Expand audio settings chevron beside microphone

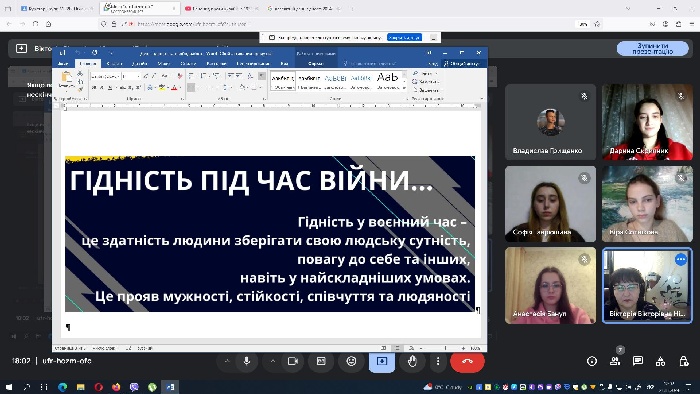(227, 361)
